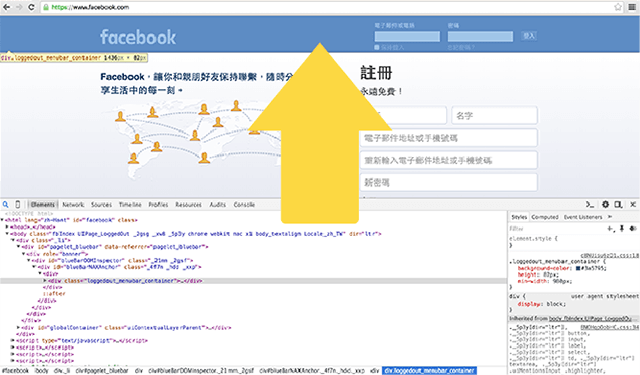This screenshot has height=375, width=640.
Task: Select the ::after pseudo element row
Action: 54,294
